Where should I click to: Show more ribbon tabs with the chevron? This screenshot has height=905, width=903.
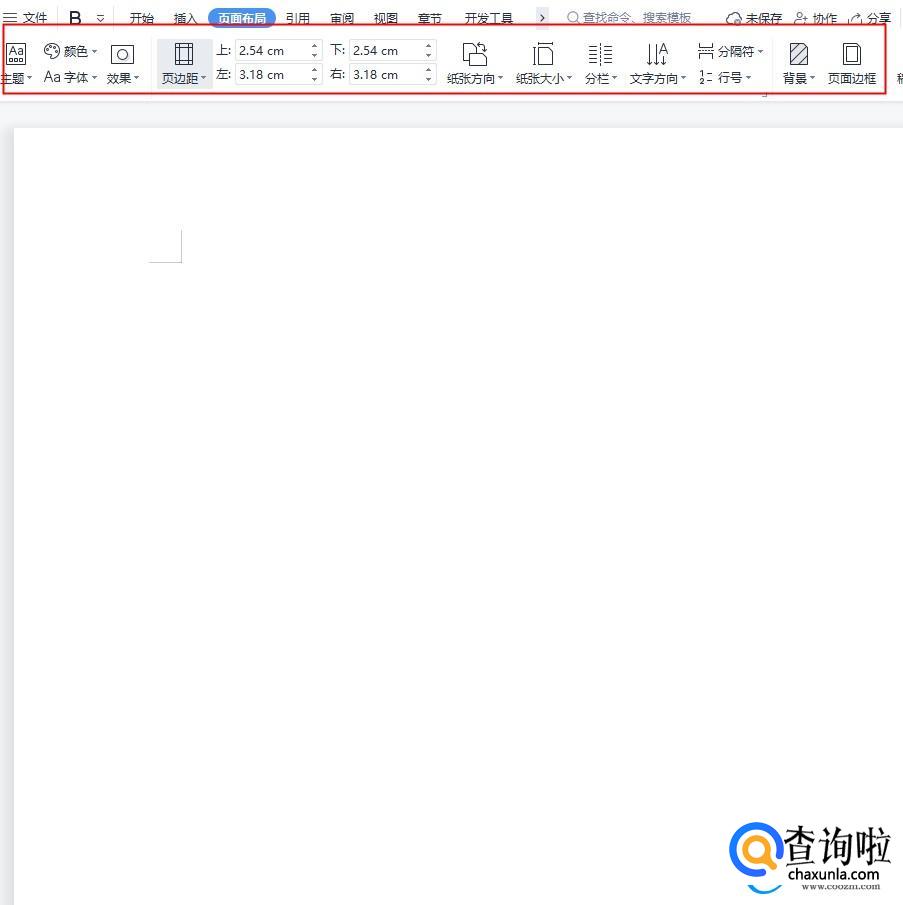542,18
